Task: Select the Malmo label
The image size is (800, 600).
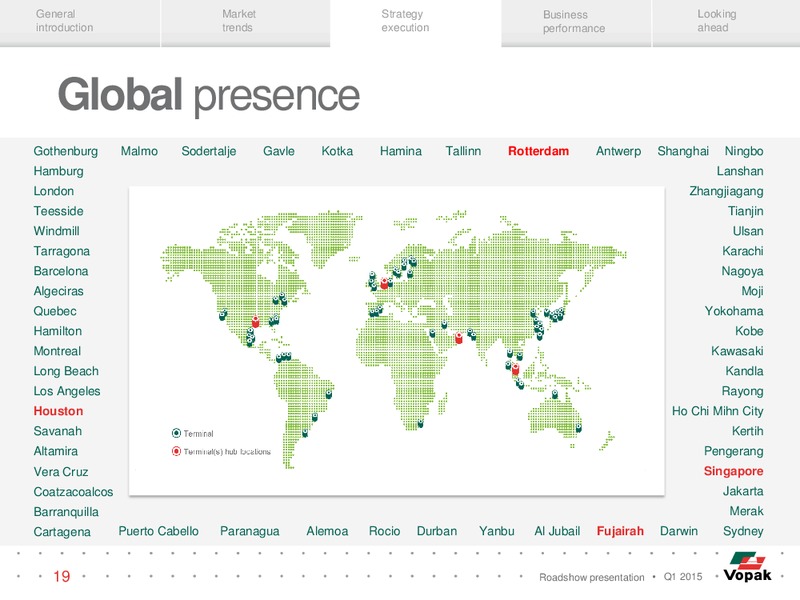Action: click(139, 151)
